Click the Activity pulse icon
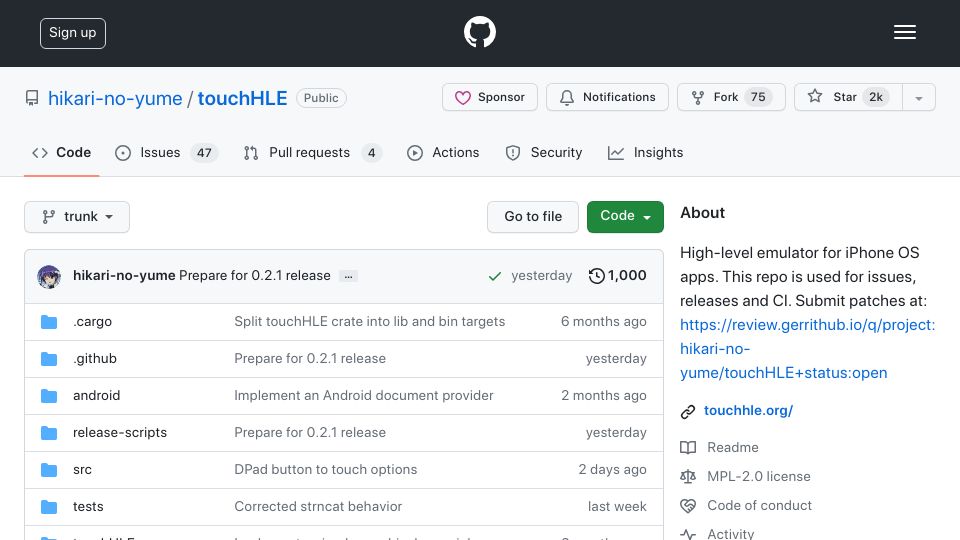The image size is (960, 540). pyautogui.click(x=688, y=534)
